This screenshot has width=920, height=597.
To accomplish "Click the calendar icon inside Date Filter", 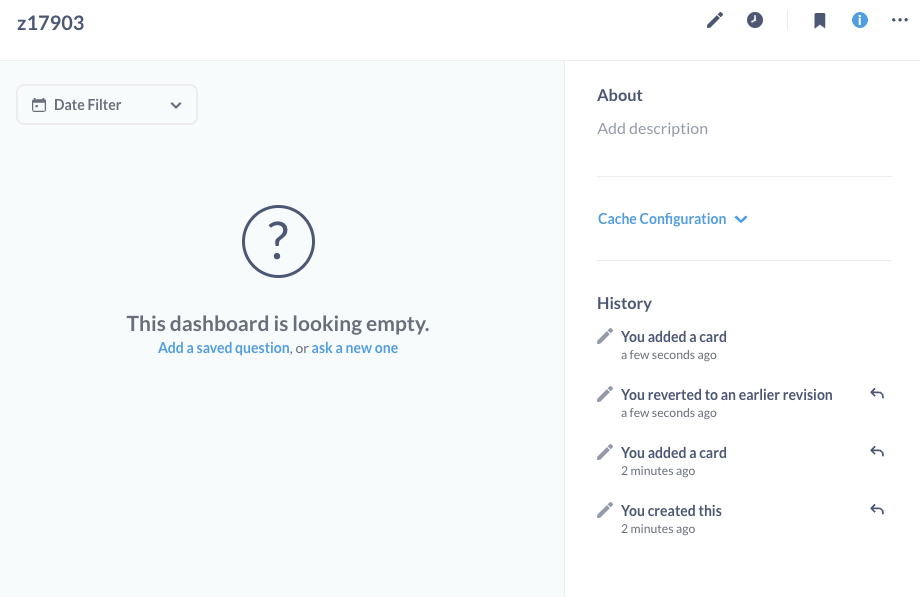I will tap(37, 104).
